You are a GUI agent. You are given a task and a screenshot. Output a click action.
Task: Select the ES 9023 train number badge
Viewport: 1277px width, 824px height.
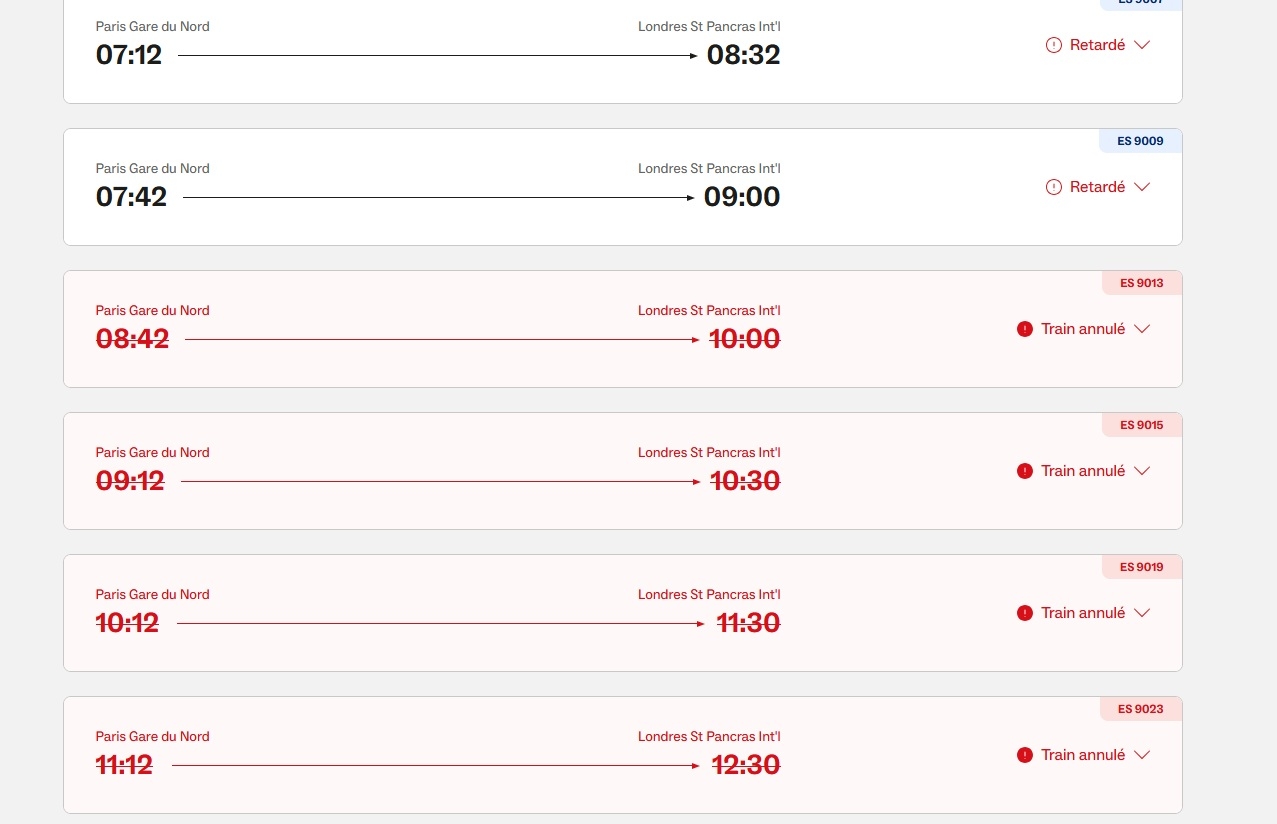tap(1141, 709)
